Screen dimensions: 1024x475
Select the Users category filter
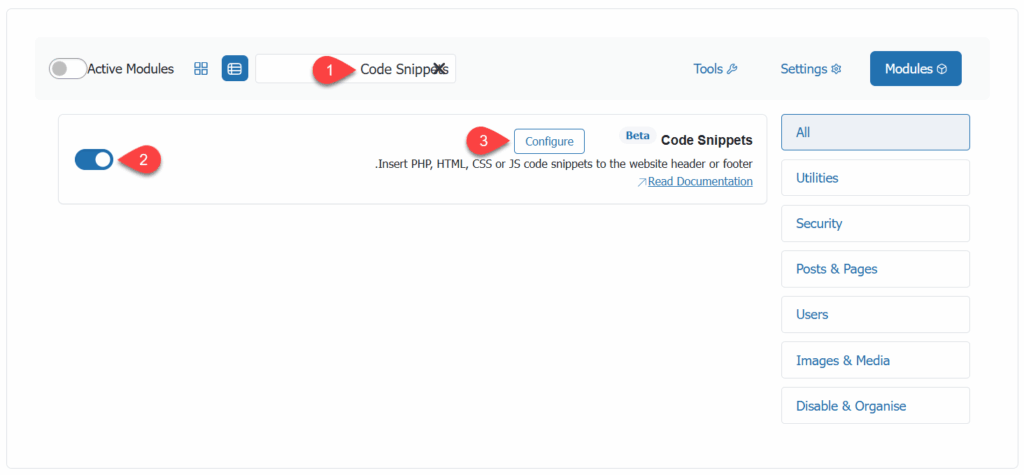click(x=875, y=314)
